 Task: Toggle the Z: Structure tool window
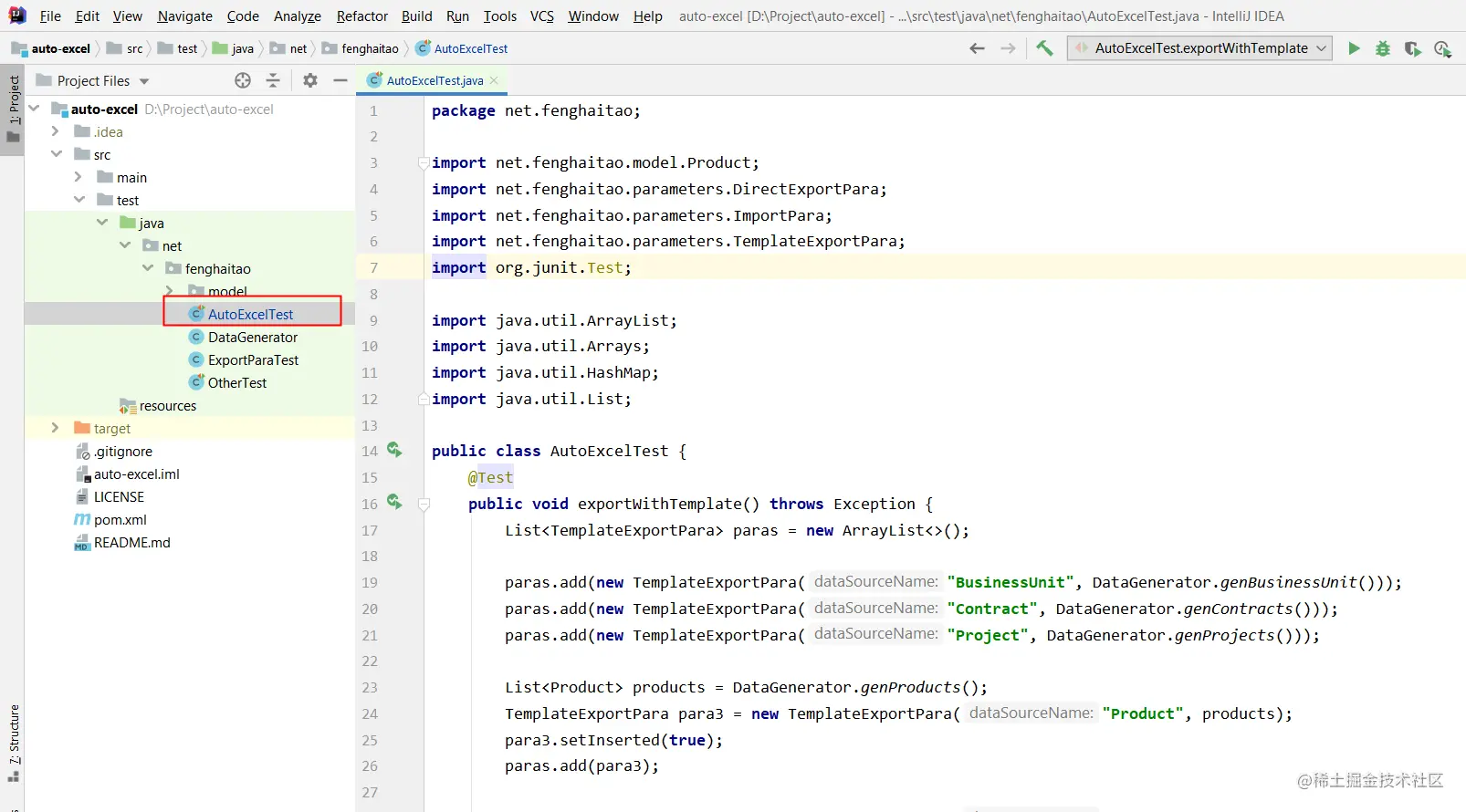click(13, 743)
